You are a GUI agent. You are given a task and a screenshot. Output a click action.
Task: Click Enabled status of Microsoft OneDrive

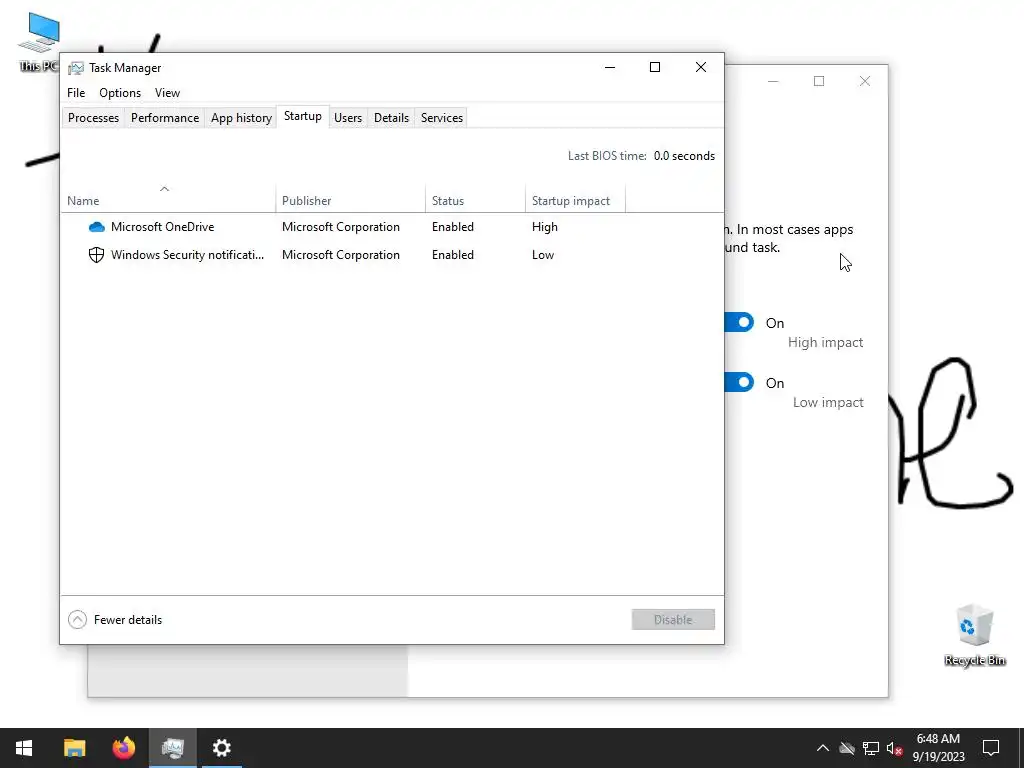(453, 227)
